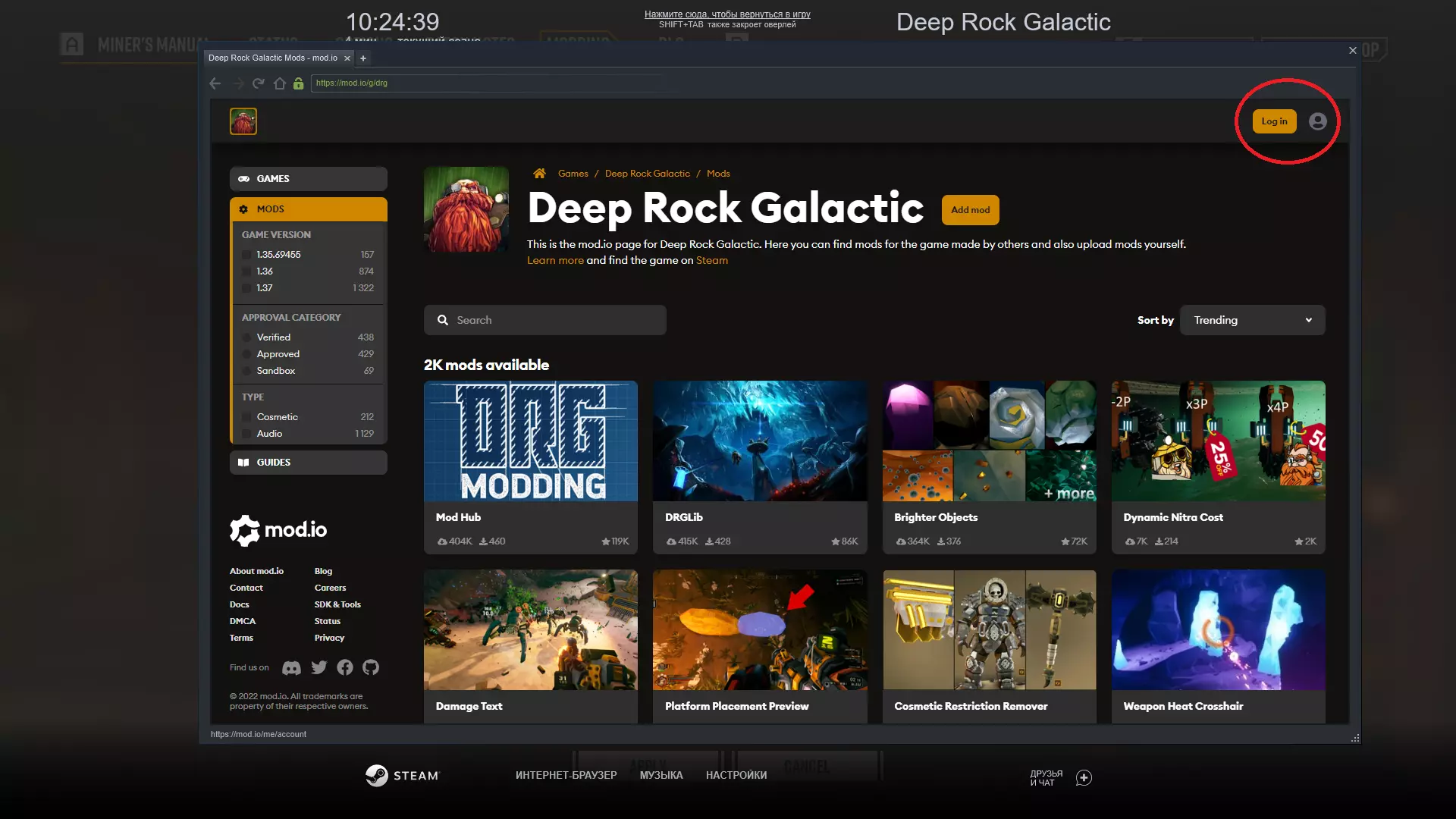Image resolution: width=1456 pixels, height=819 pixels.
Task: Select ИНТЕРНЕТ-БРАУЗЕР in Steam overlay menu
Action: 566,775
